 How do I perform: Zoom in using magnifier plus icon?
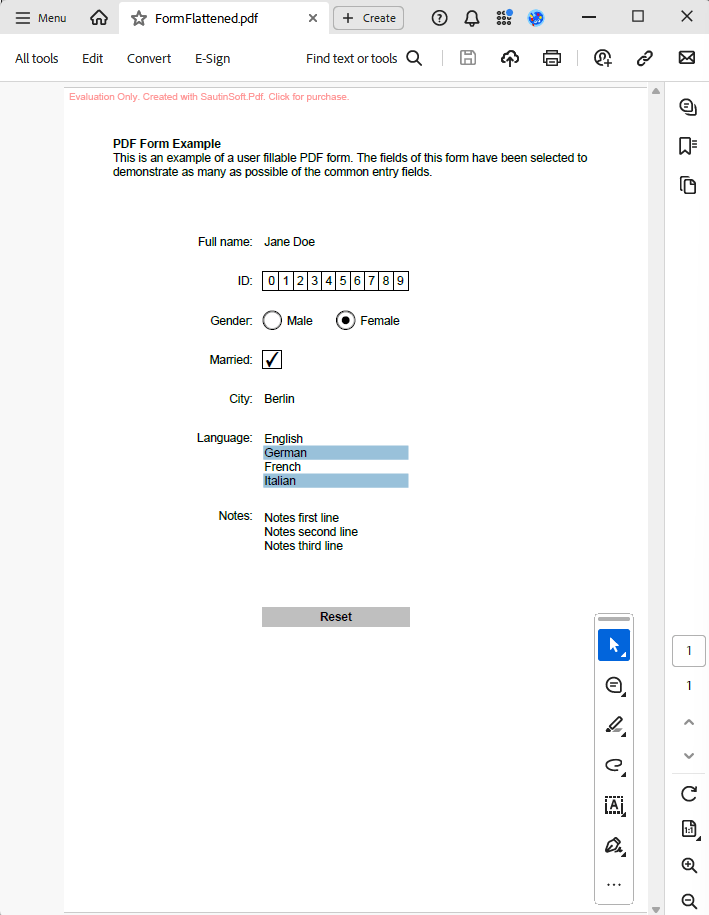(688, 865)
